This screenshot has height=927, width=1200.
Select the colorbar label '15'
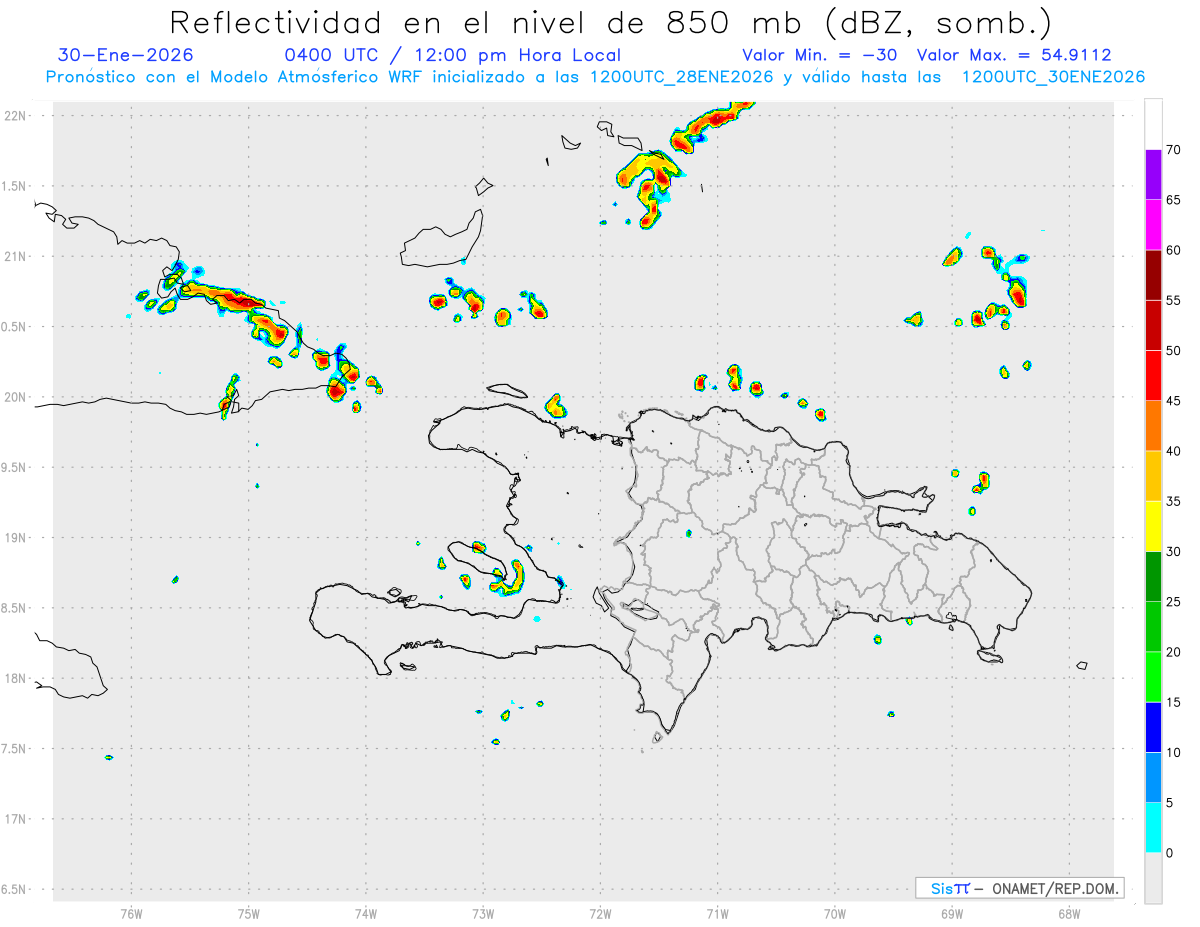(1174, 702)
